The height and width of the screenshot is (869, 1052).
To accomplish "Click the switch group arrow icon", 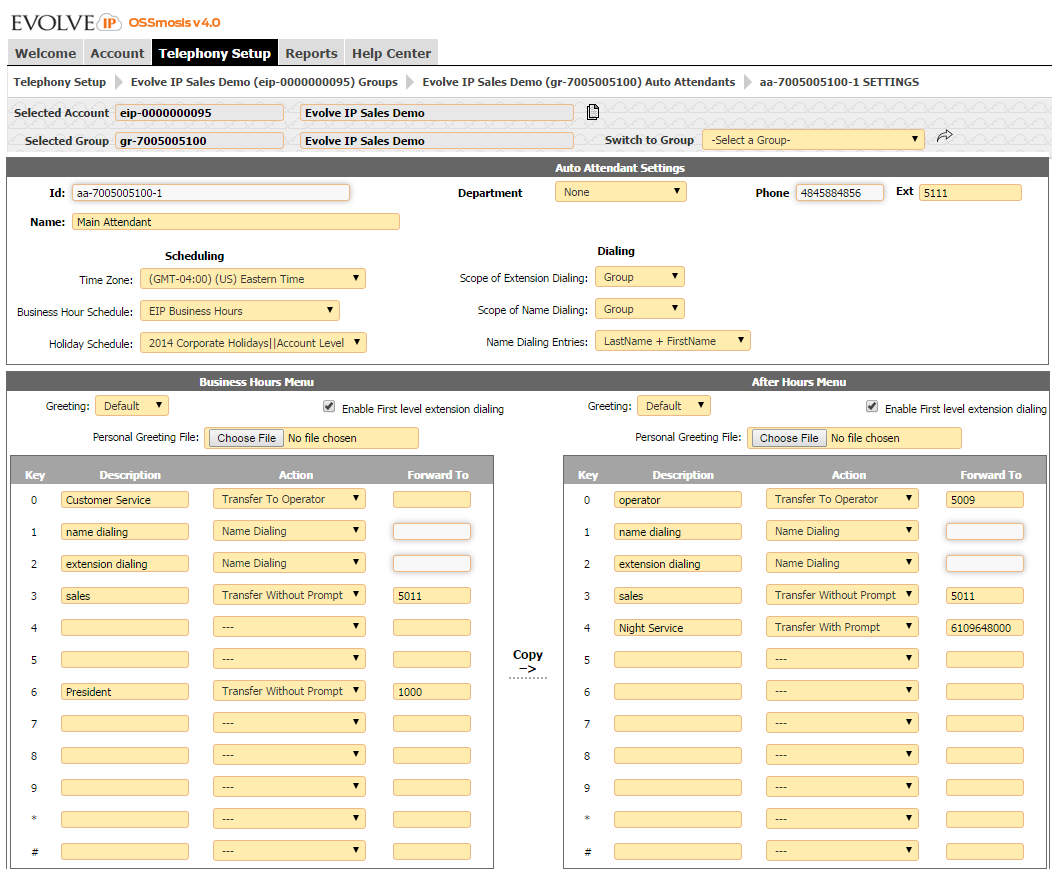I will coord(945,139).
